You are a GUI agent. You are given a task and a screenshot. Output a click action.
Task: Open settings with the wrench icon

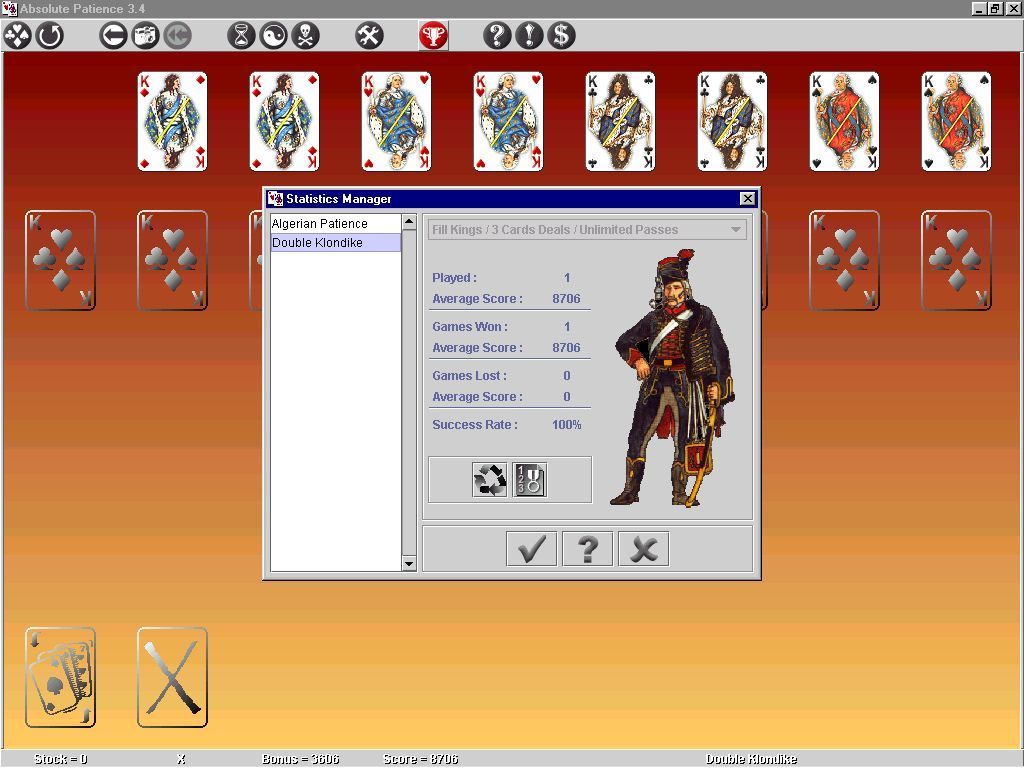368,36
